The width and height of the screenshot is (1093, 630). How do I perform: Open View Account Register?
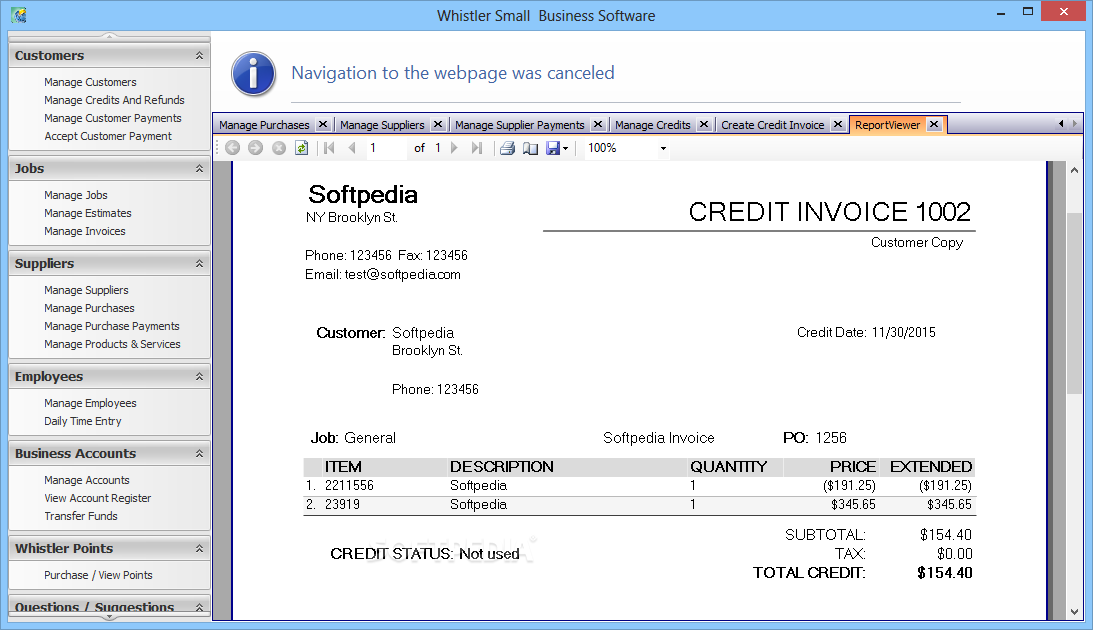pos(98,498)
